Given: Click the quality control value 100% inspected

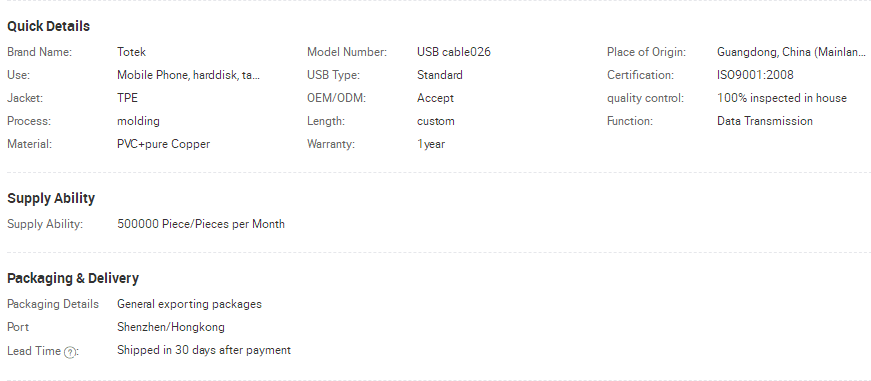Looking at the screenshot, I should click(782, 98).
